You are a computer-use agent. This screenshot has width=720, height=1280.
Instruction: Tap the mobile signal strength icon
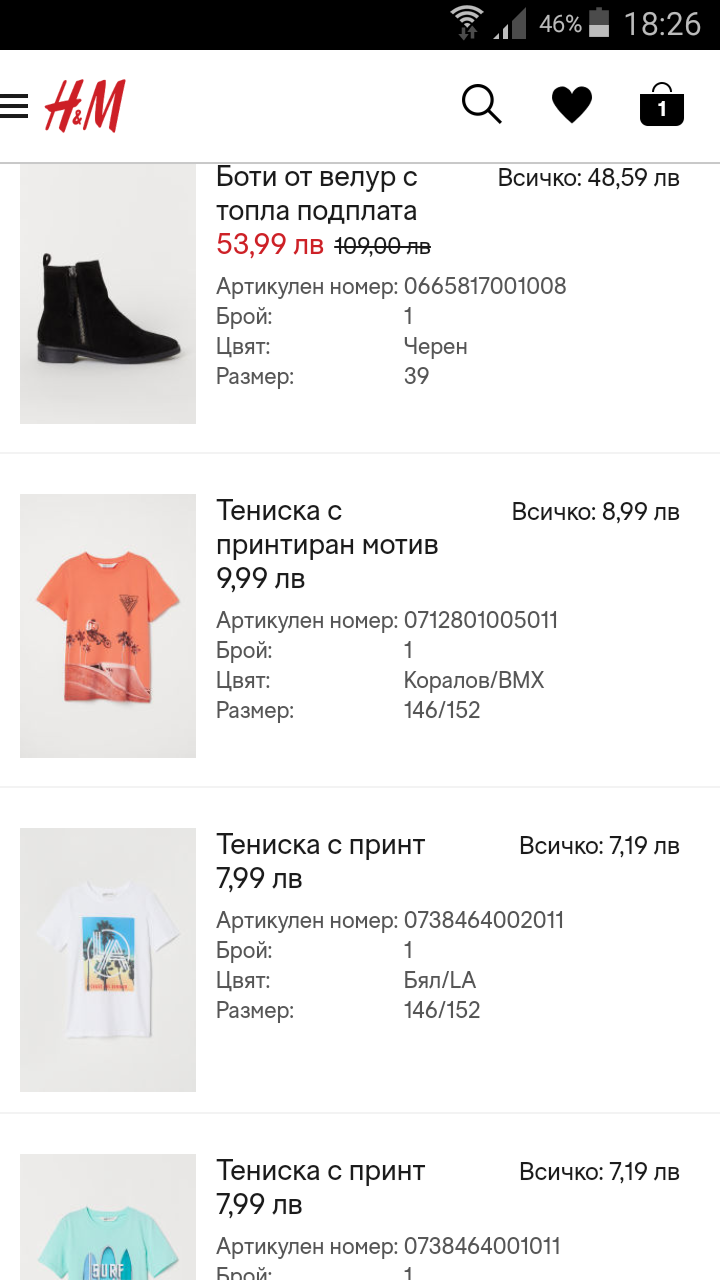[x=511, y=23]
